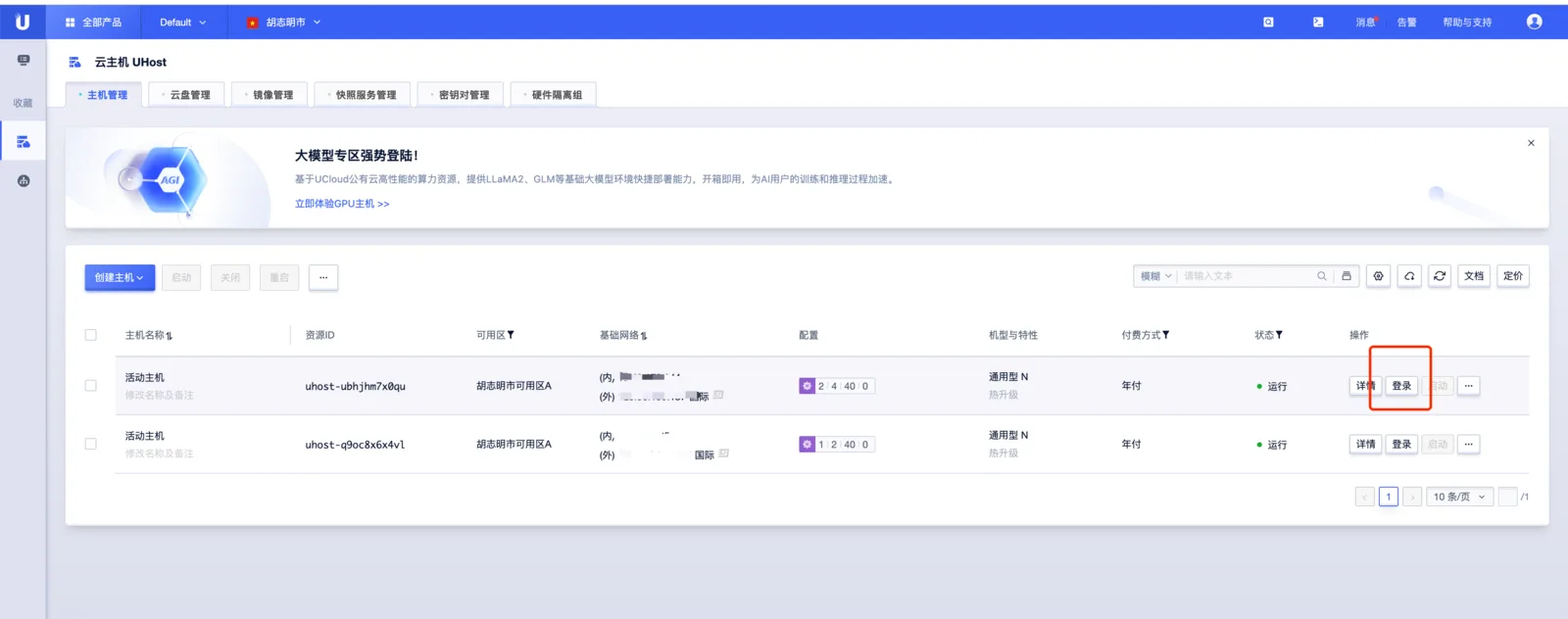
Task: Open the 立即体验GPU主机 link
Action: [x=342, y=204]
